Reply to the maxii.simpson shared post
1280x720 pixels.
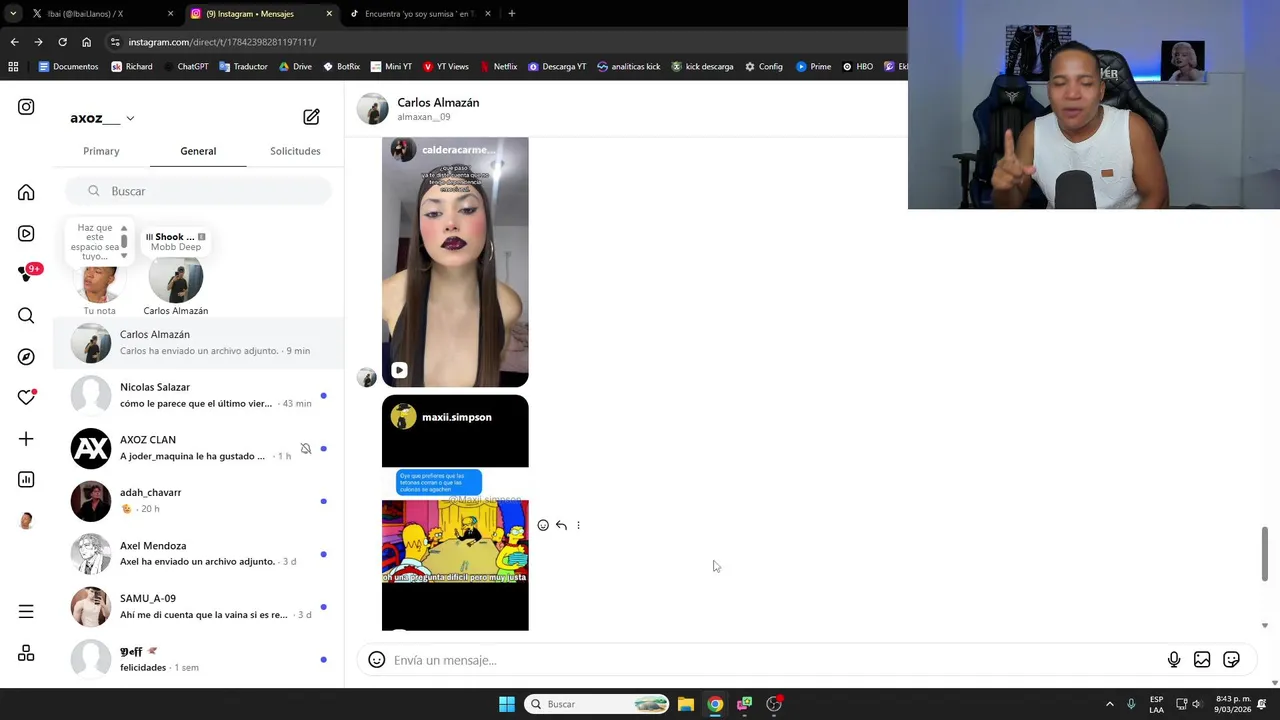[x=561, y=525]
